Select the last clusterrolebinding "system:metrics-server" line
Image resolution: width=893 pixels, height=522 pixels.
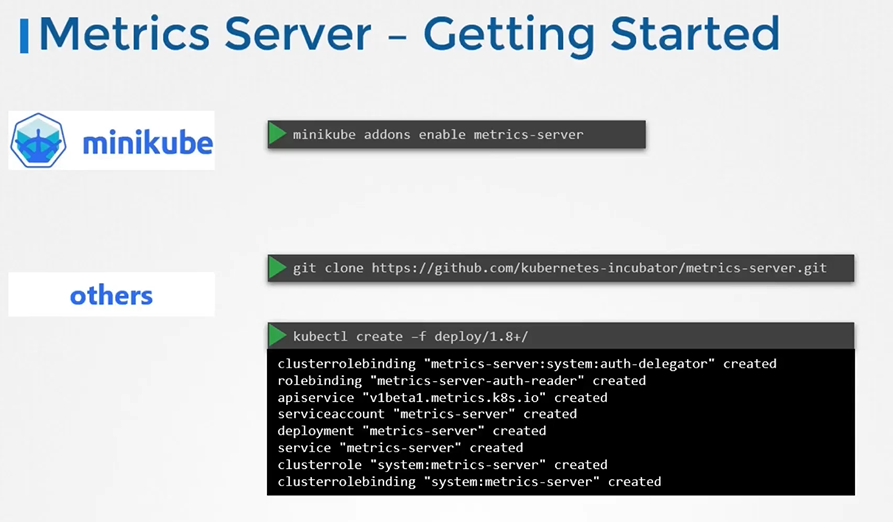469,482
